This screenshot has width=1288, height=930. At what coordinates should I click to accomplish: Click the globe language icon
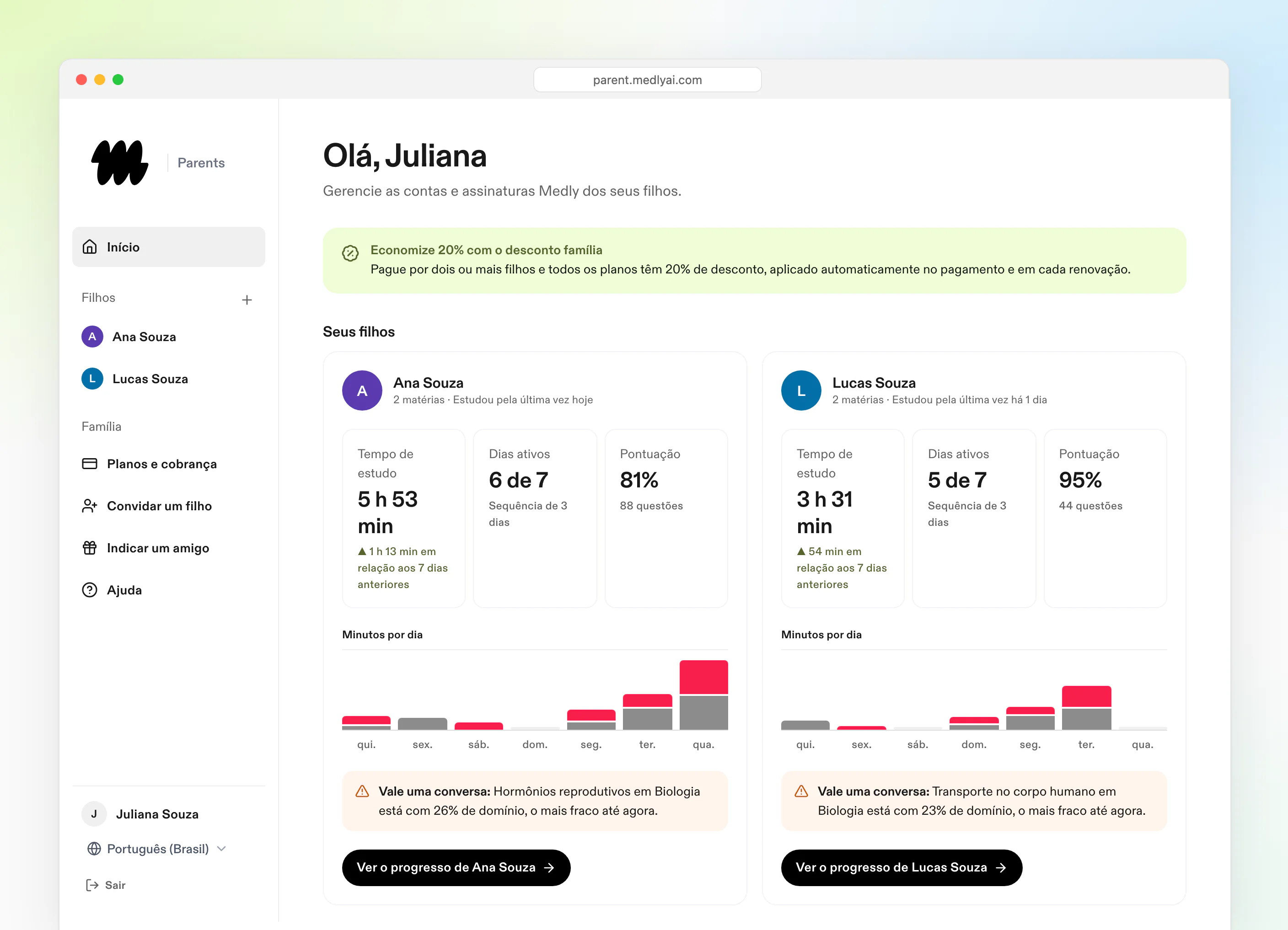coord(94,849)
